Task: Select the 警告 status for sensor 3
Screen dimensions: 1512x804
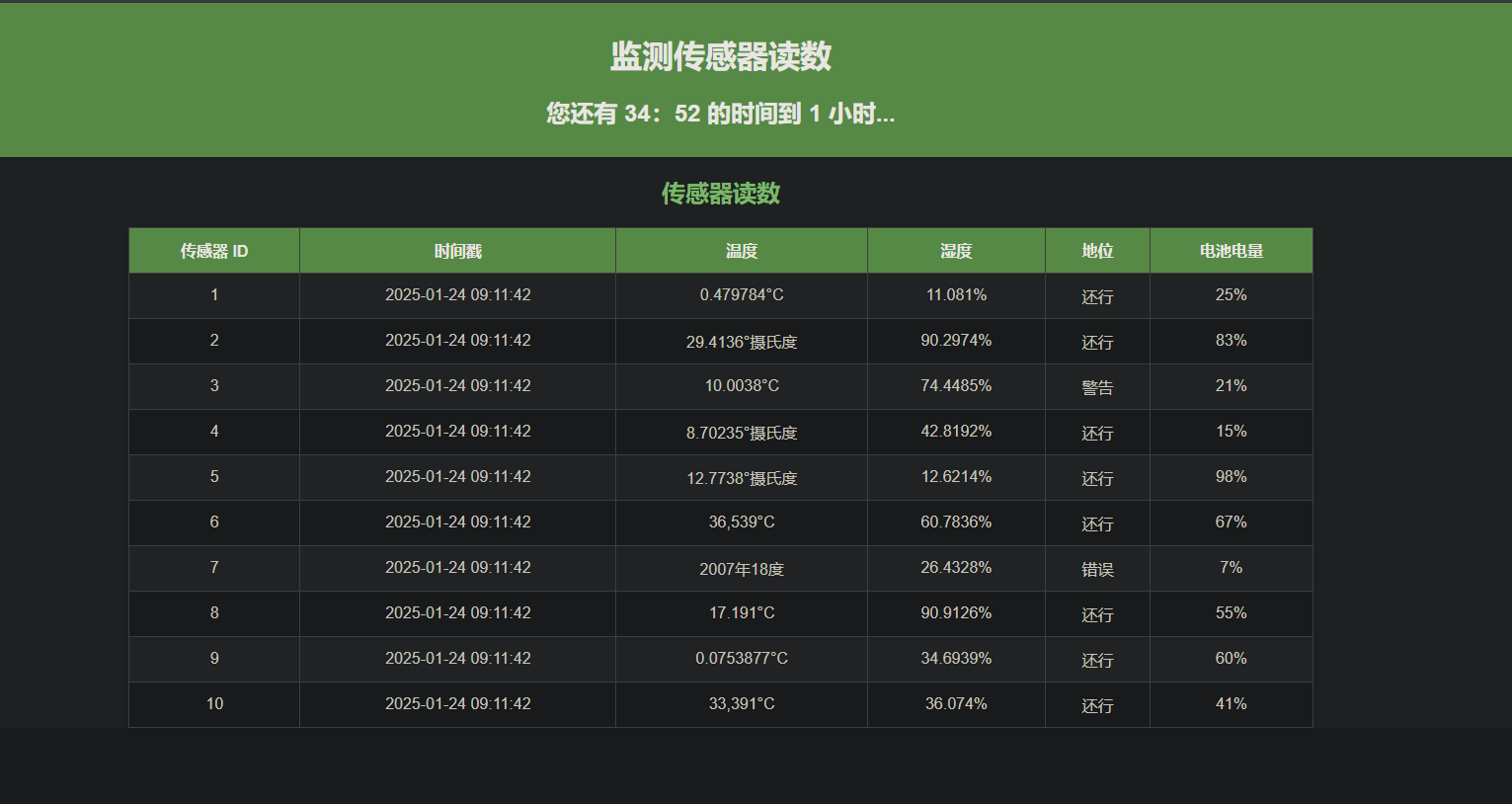Action: coord(1097,387)
